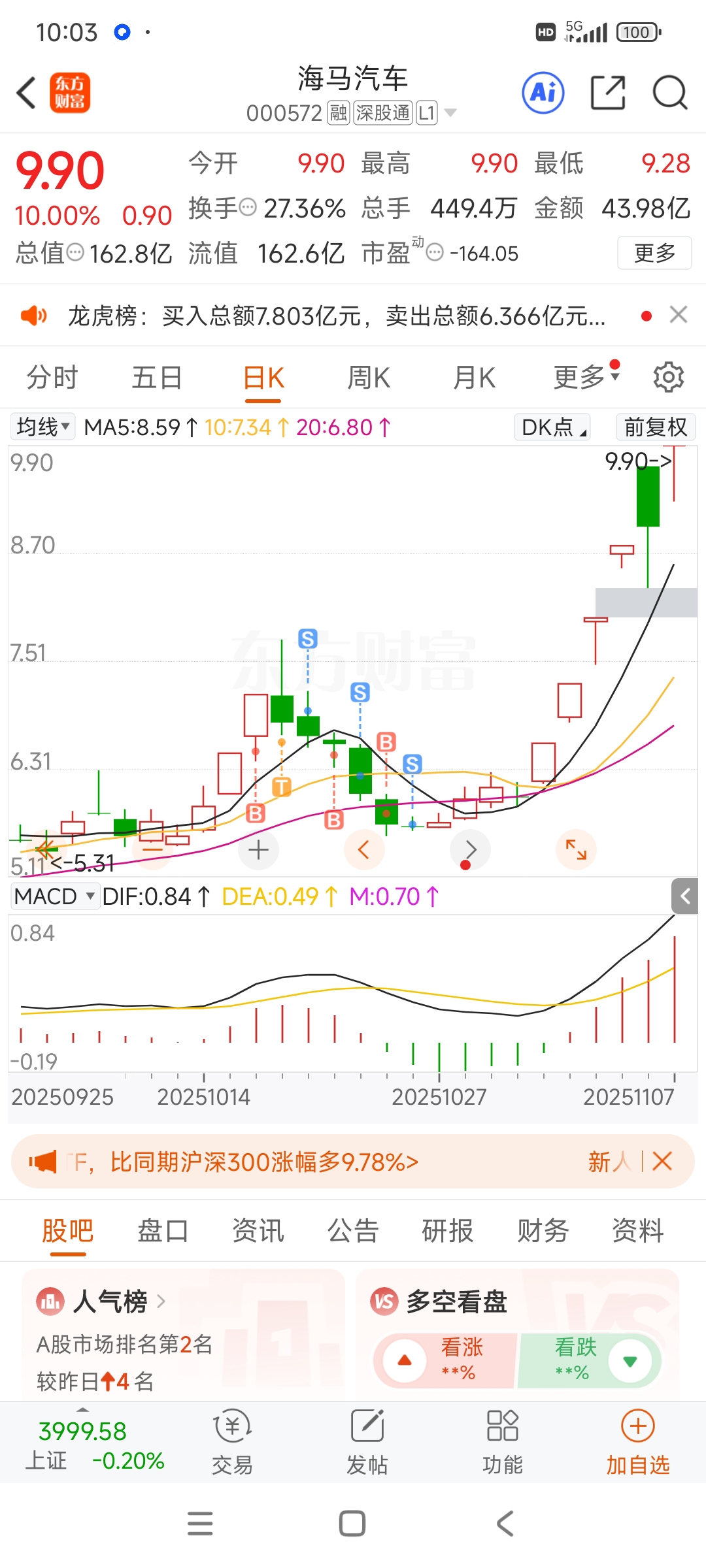Open the 研报 tab
Screen dimensions: 706x1568
(x=448, y=1231)
